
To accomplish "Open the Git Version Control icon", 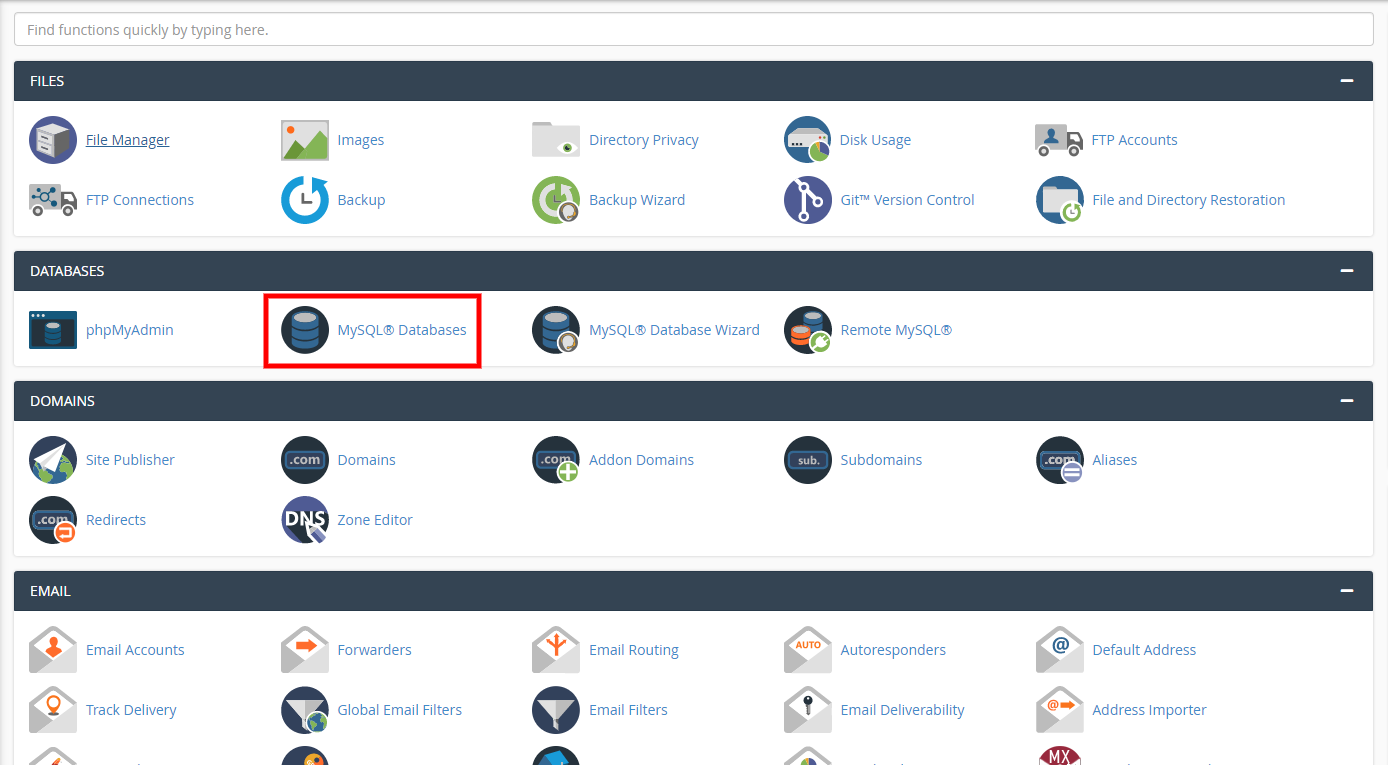I will pos(808,200).
